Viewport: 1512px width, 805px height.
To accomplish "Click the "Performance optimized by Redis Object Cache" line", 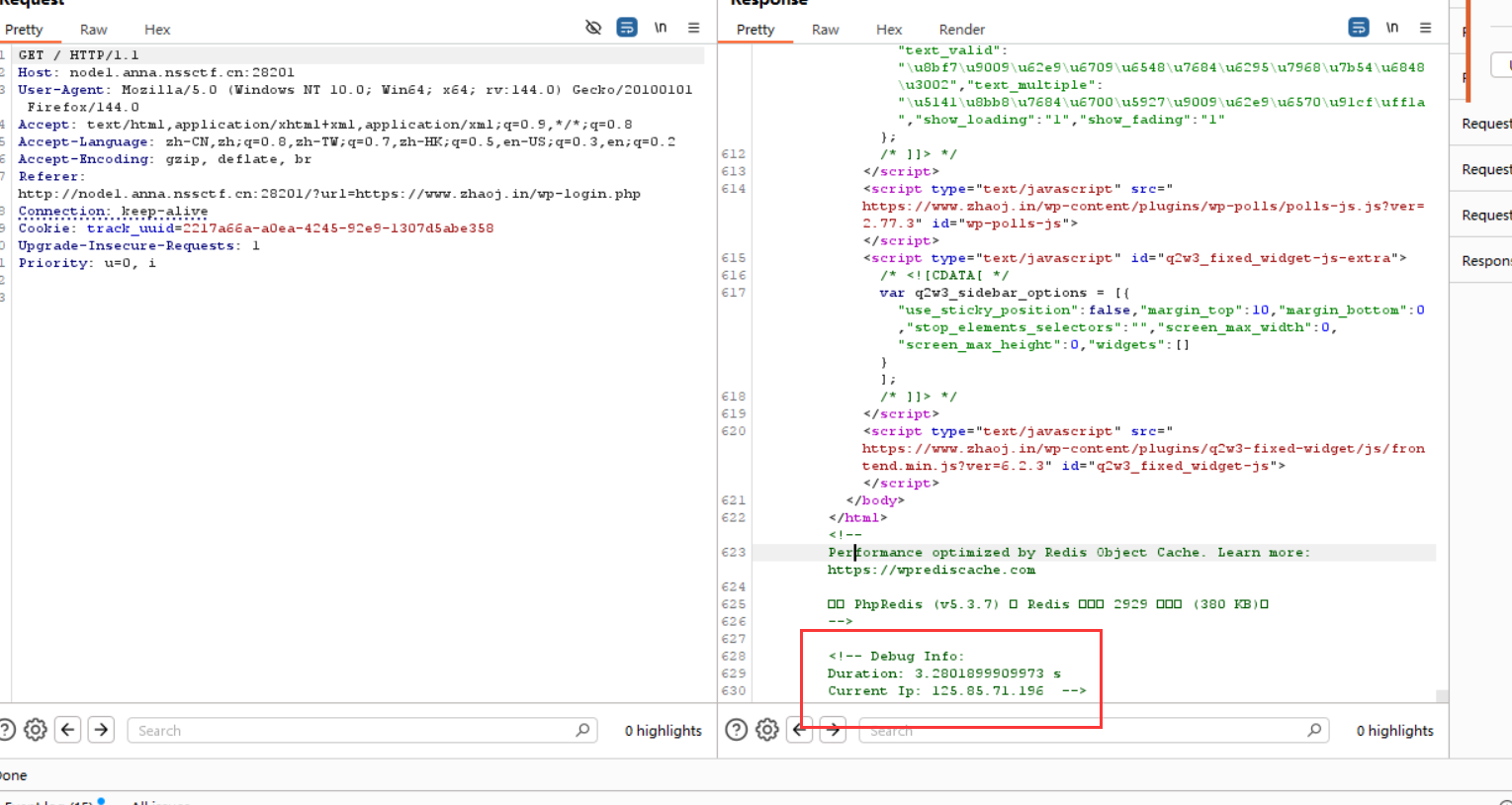I will click(1069, 553).
